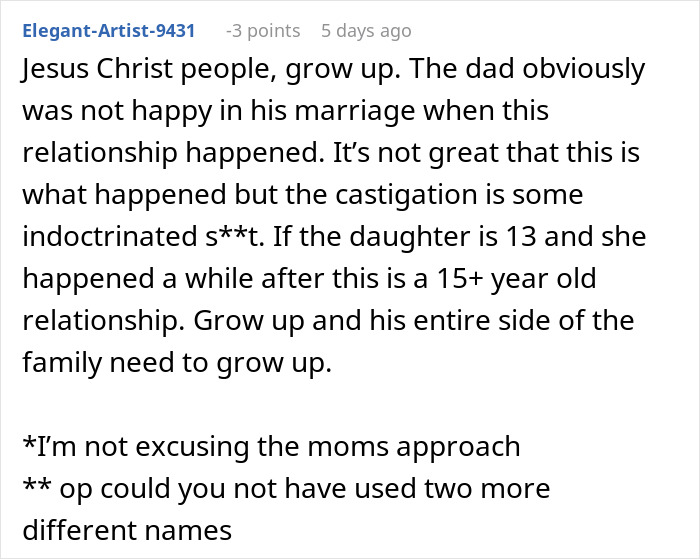
Task: Click the word 'indoctrinated'
Action: point(109,236)
